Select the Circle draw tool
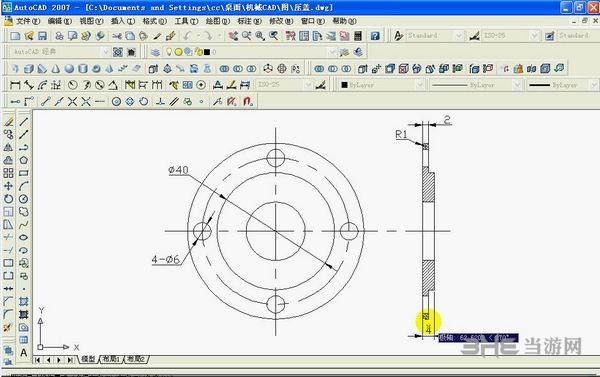 coord(24,199)
